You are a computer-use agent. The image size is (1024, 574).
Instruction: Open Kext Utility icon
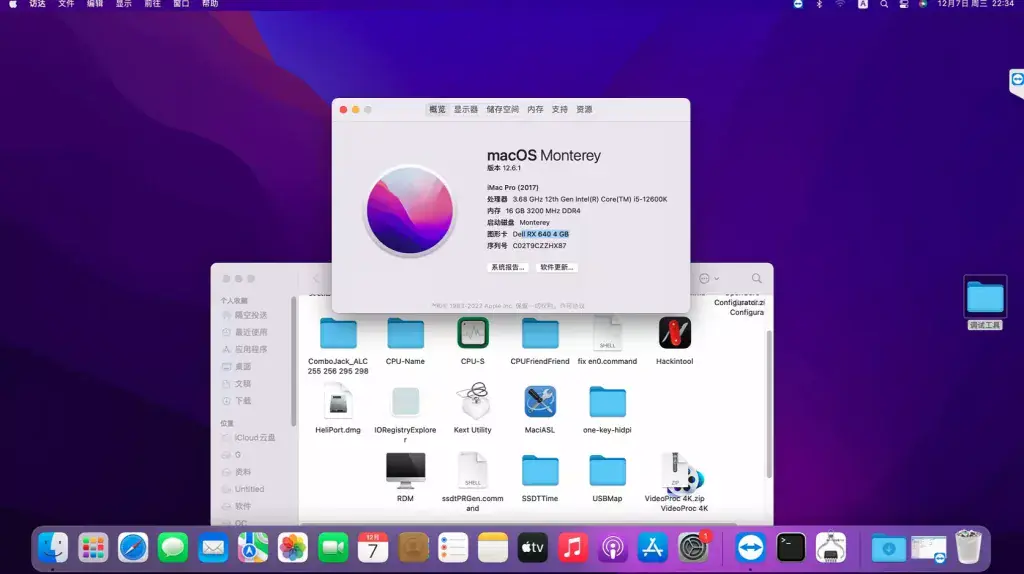coord(473,401)
